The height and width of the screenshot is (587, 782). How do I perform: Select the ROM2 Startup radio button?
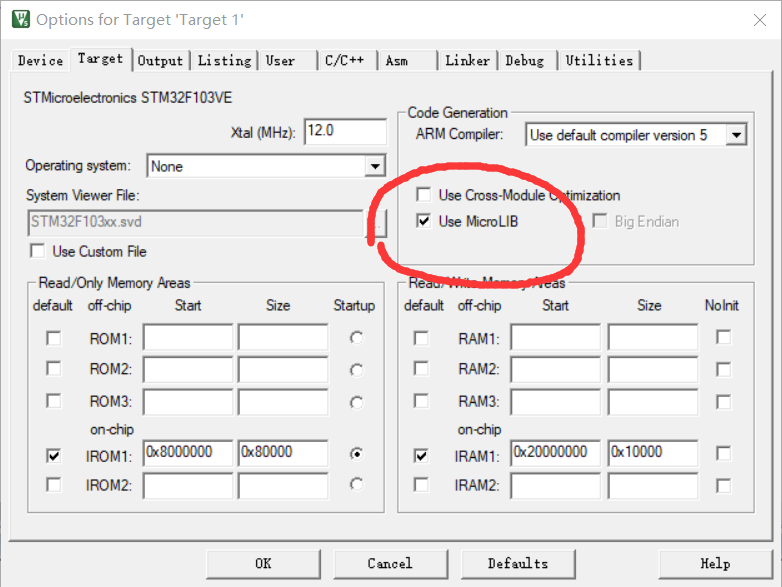(356, 370)
